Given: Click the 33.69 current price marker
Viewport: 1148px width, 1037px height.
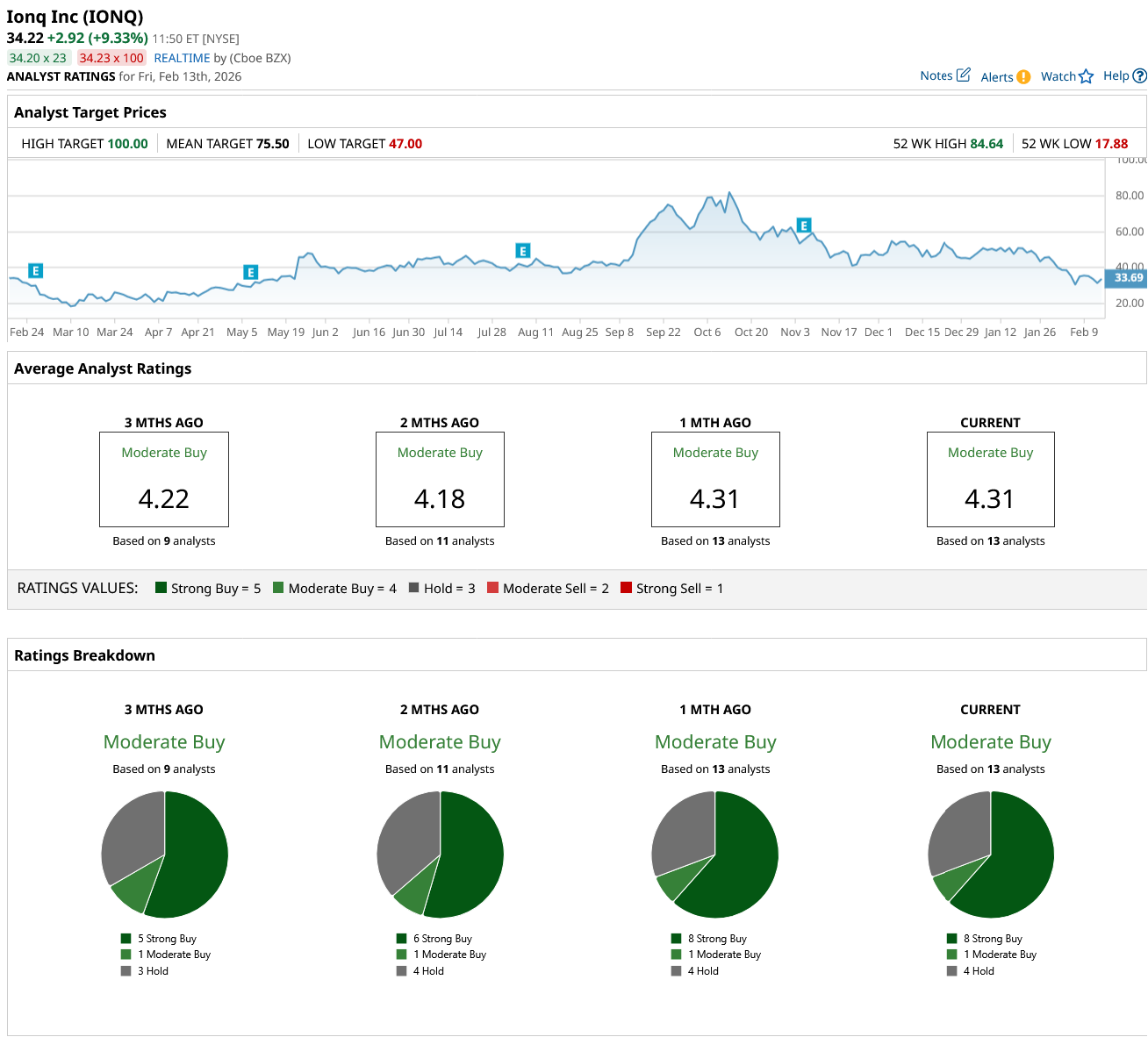Looking at the screenshot, I should pos(1126,277).
